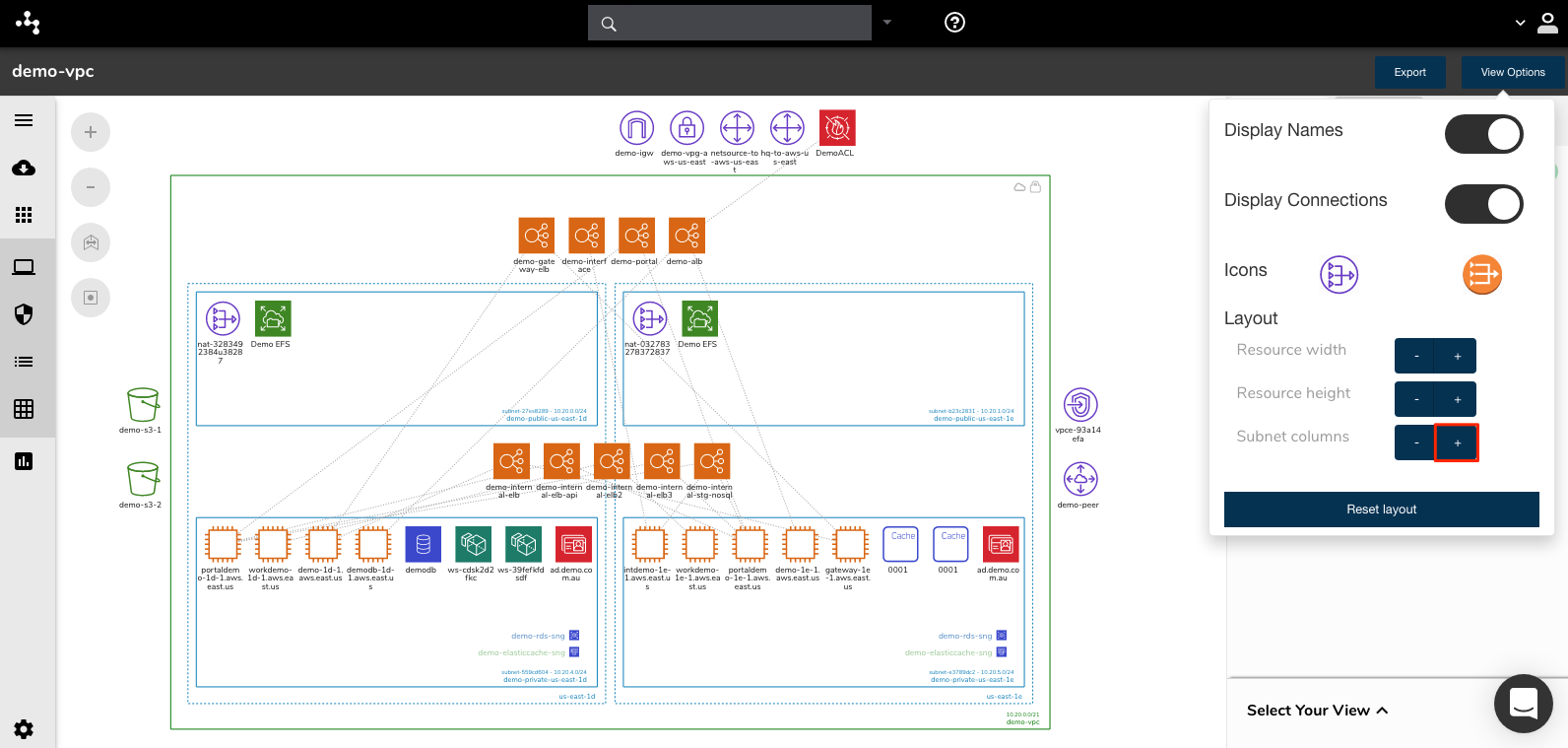Viewport: 1568px width, 748px height.
Task: Open the bar chart reports icon in sidebar
Action: [x=24, y=461]
